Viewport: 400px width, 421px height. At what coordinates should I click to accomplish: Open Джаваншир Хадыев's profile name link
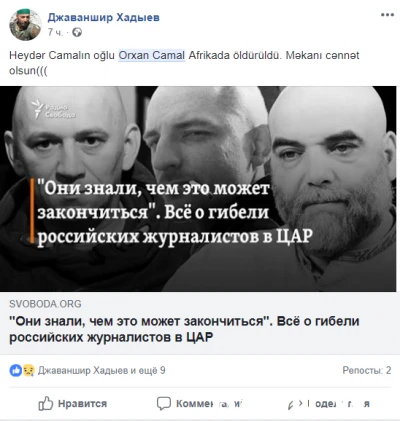(103, 17)
